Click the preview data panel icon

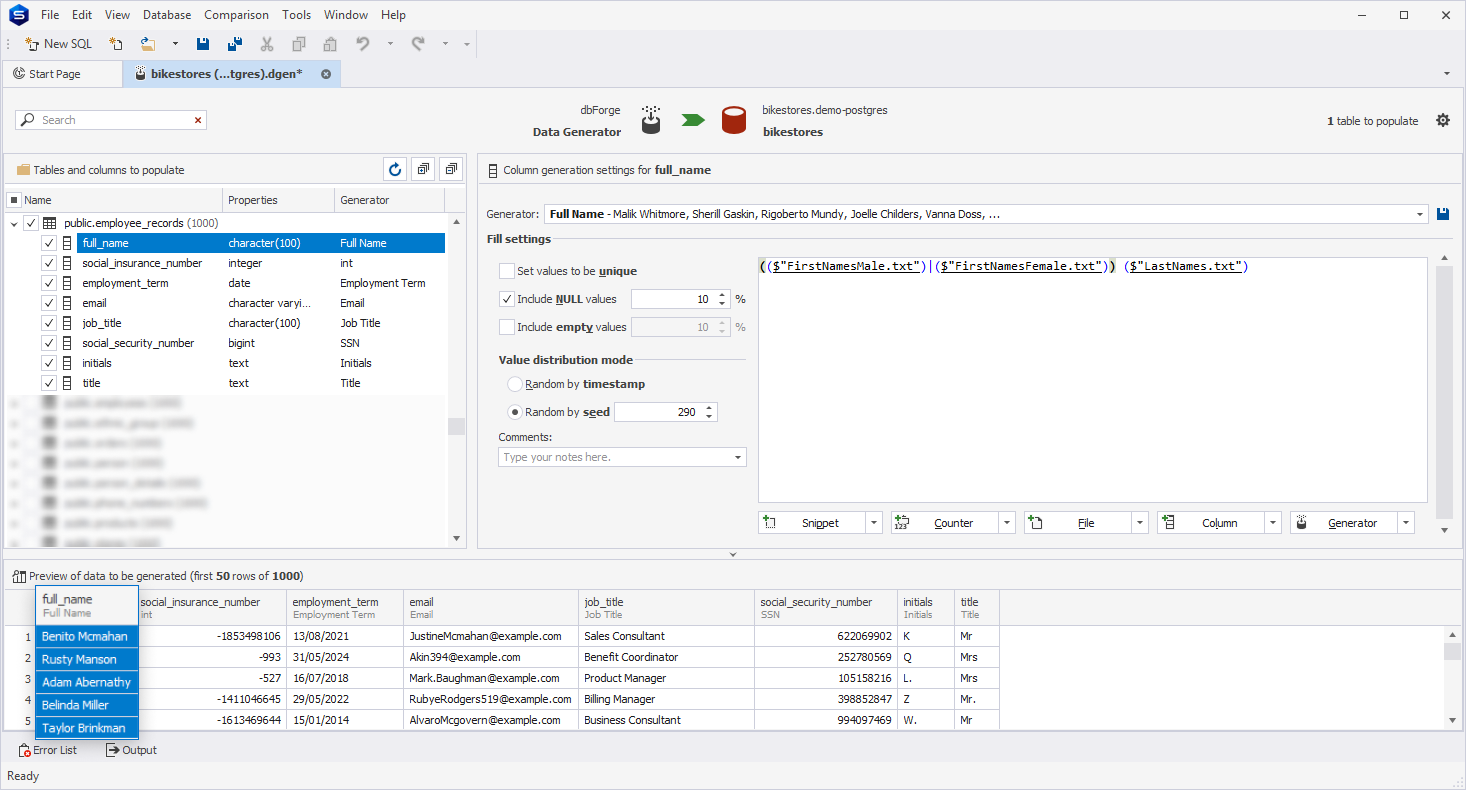[x=19, y=576]
